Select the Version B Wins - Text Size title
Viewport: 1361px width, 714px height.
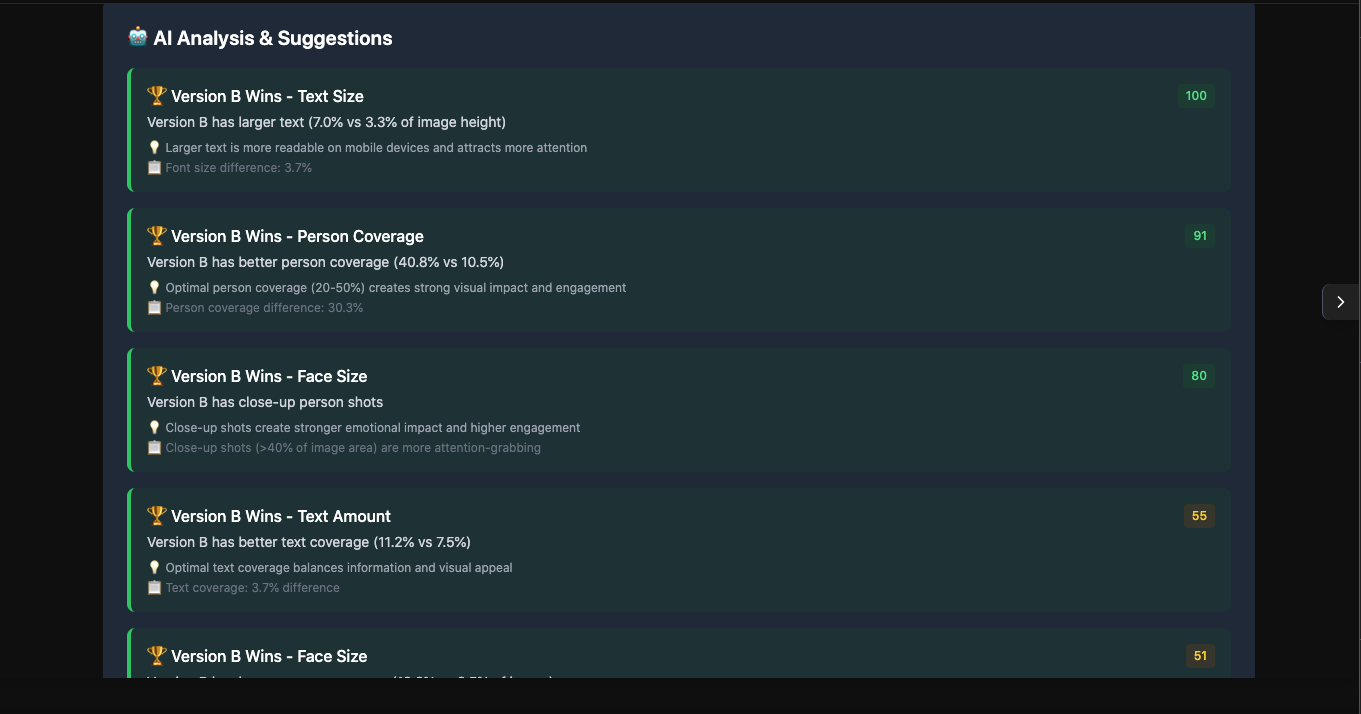[x=267, y=96]
